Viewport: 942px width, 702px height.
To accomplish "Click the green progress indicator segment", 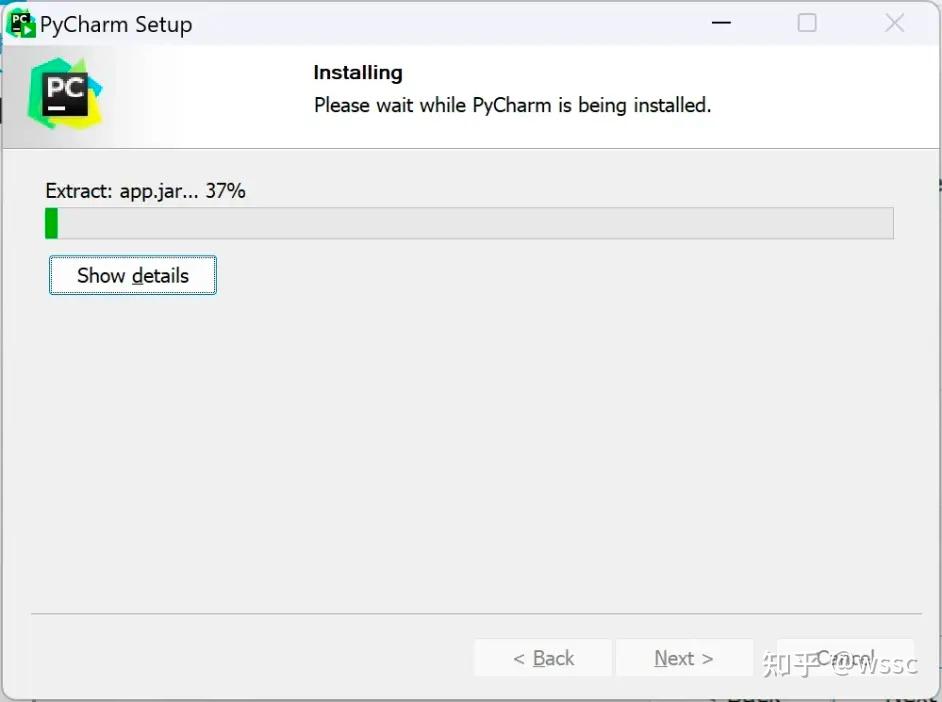I will pyautogui.click(x=51, y=222).
